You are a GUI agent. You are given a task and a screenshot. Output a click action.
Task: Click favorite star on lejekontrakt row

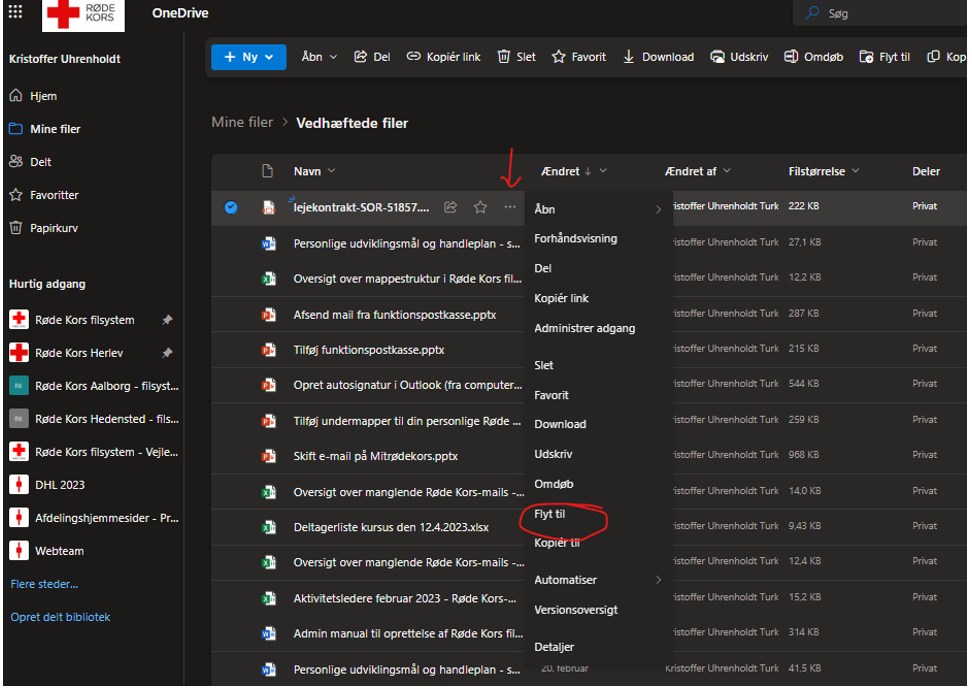coord(480,207)
